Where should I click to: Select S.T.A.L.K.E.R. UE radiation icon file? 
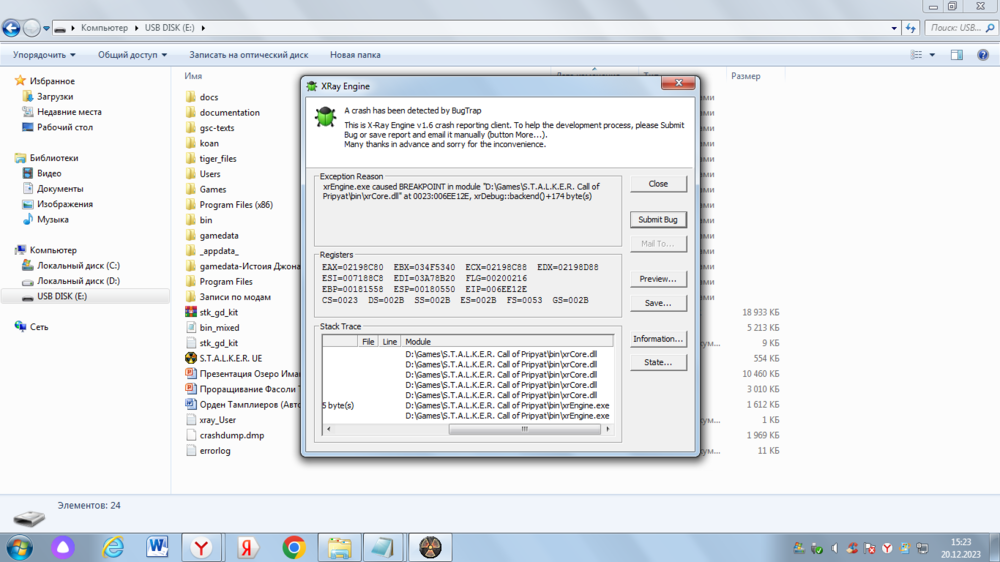click(191, 358)
